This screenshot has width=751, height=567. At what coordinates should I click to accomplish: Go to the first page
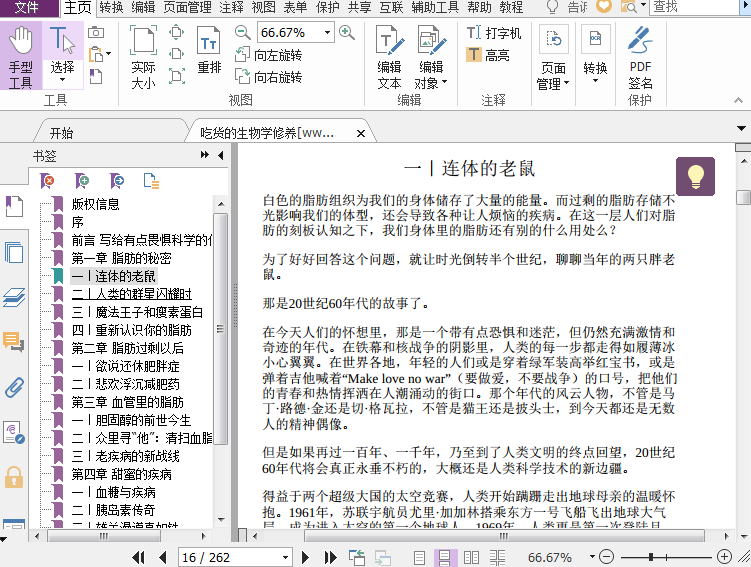click(x=138, y=557)
